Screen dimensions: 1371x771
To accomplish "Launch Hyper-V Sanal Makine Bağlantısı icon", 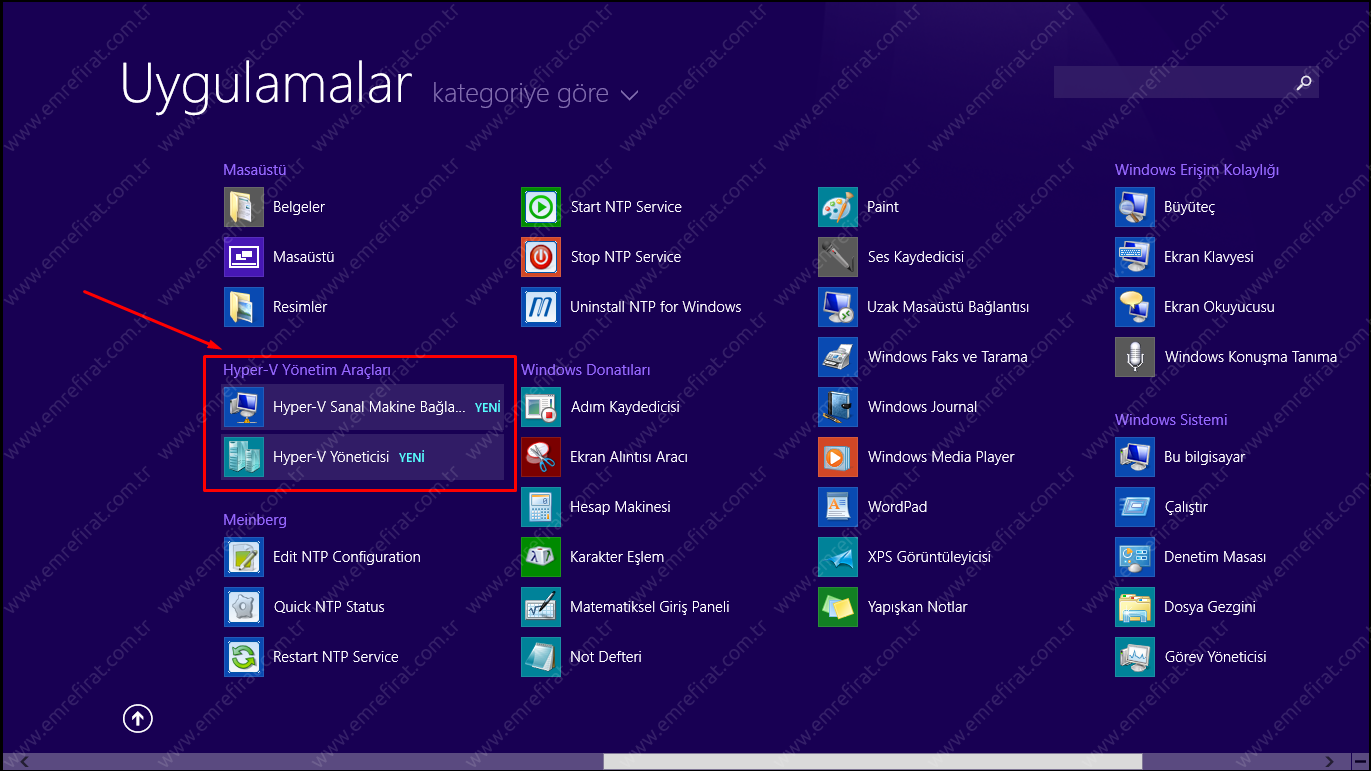I will (x=244, y=407).
